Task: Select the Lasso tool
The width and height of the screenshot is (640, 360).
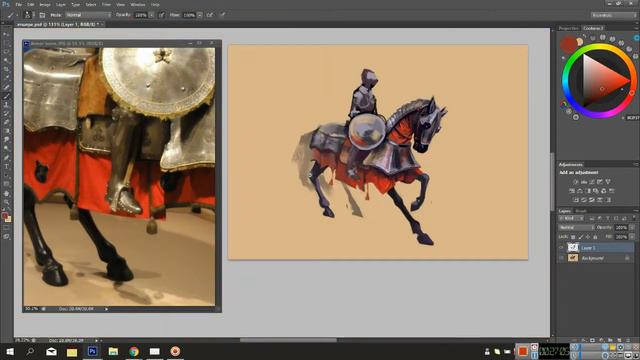Action: click(x=6, y=52)
